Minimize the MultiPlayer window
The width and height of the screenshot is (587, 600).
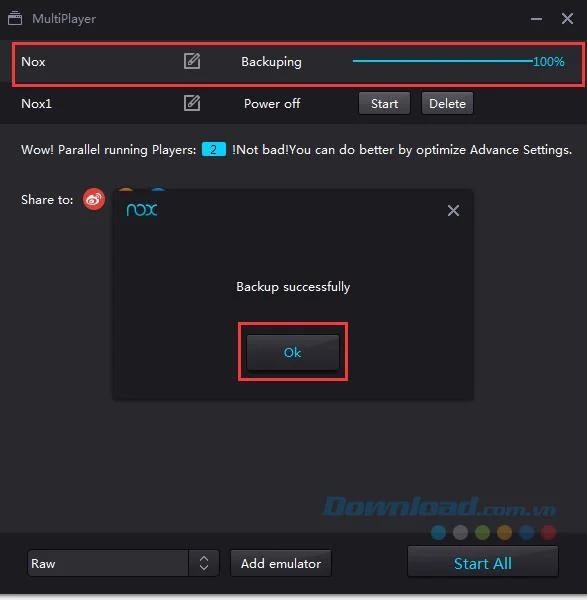coord(536,19)
